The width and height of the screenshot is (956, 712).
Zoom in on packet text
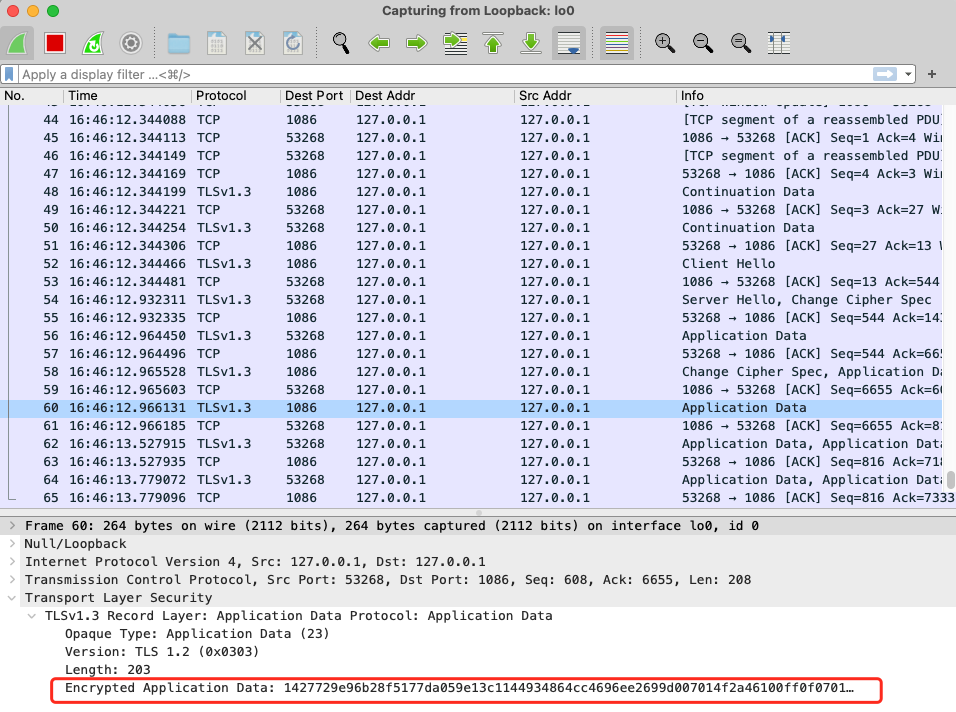[x=665, y=43]
